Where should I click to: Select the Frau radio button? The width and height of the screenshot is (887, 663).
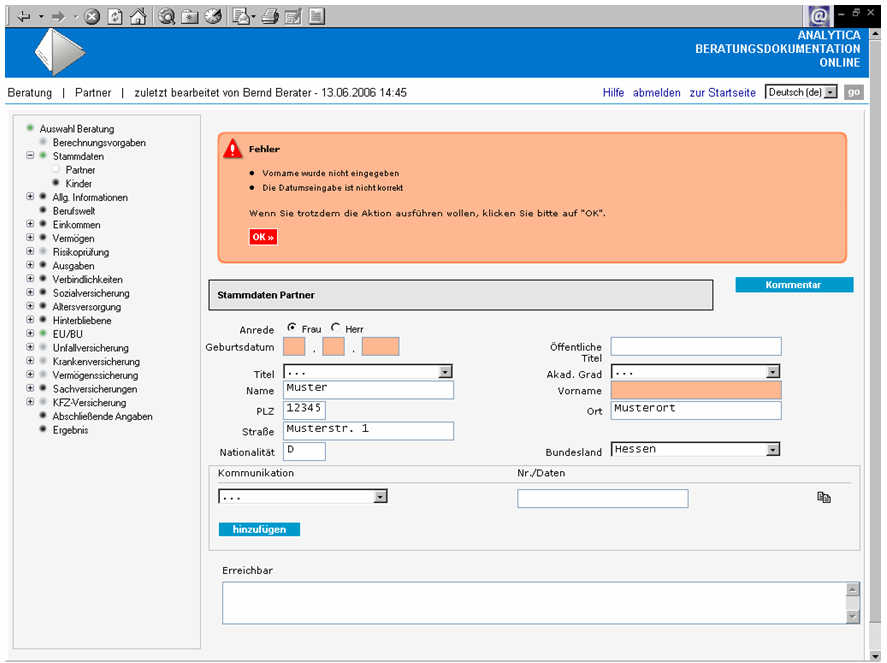click(x=292, y=328)
